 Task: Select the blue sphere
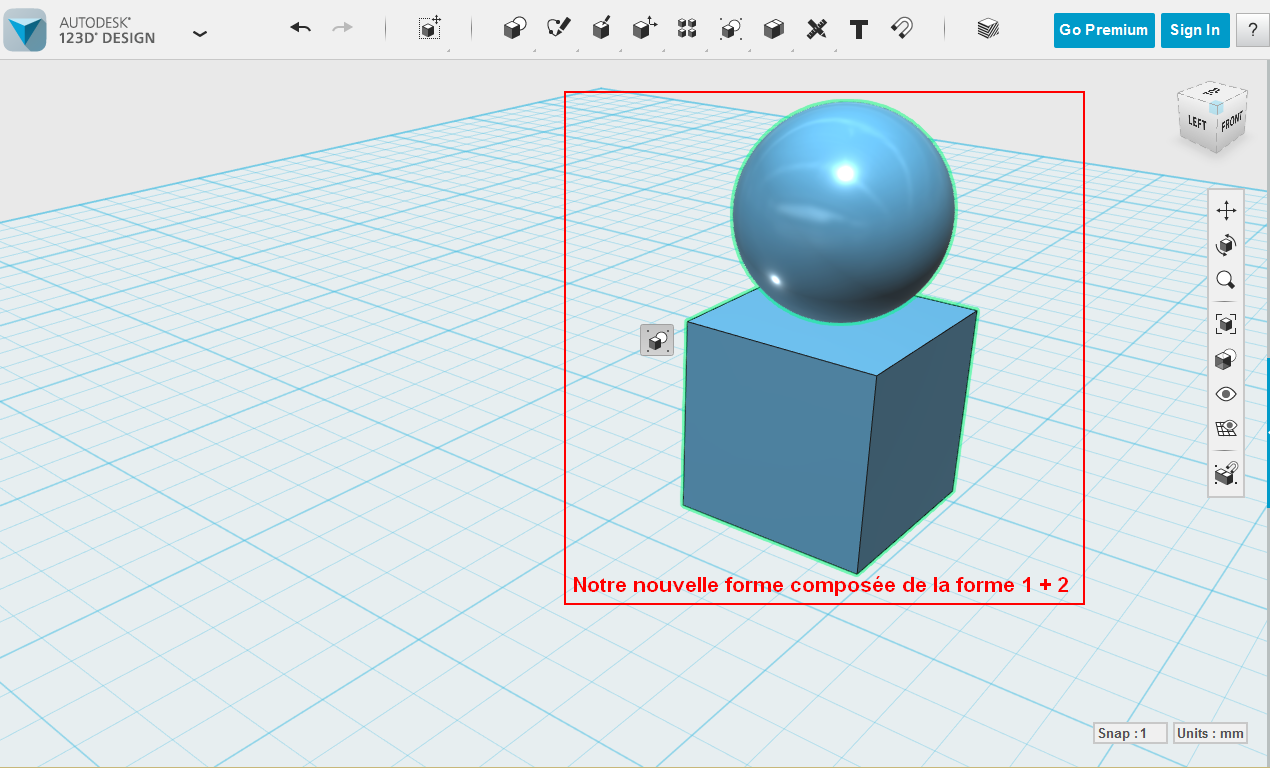[843, 211]
